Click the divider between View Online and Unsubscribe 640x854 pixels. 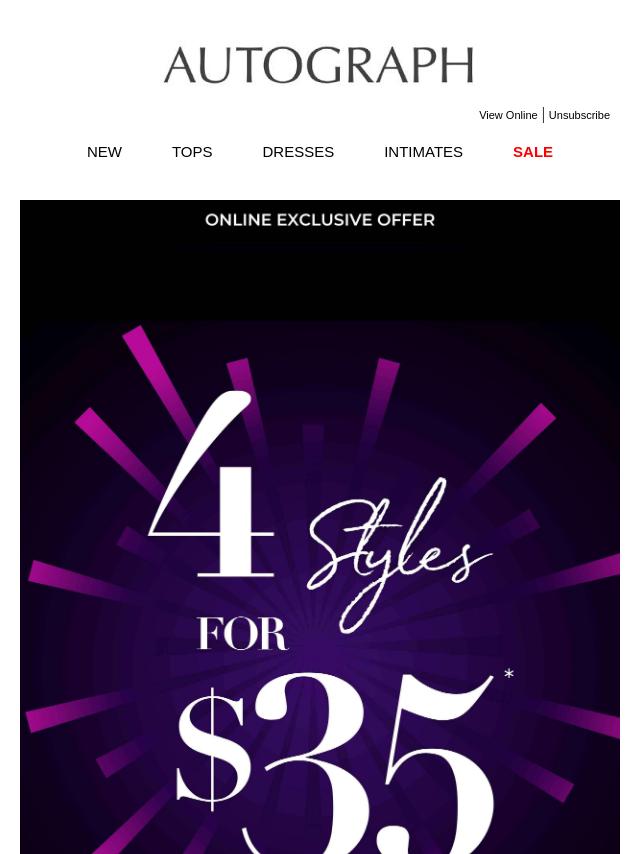(x=543, y=115)
